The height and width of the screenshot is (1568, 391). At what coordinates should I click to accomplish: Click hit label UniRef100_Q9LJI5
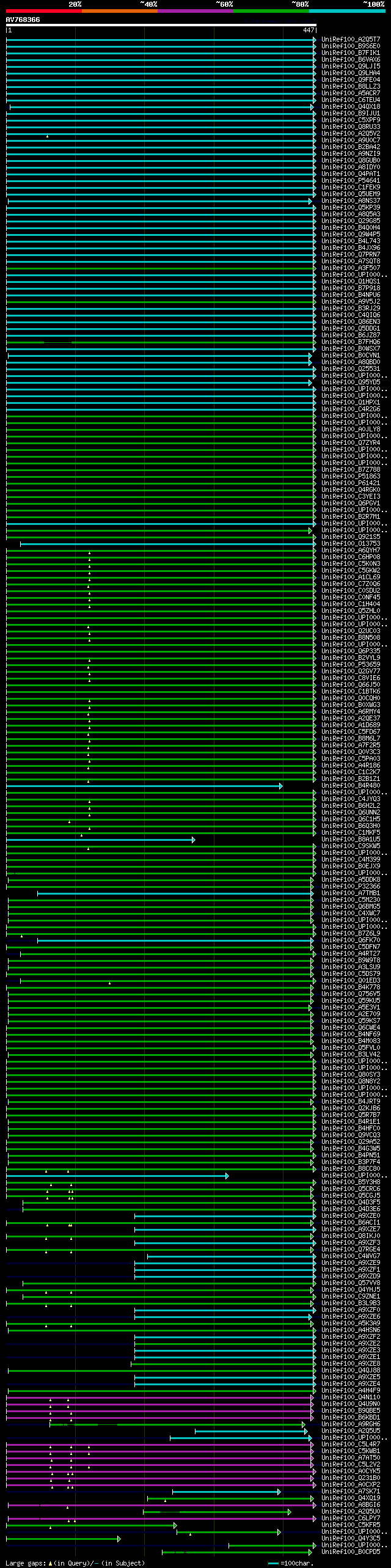click(351, 67)
